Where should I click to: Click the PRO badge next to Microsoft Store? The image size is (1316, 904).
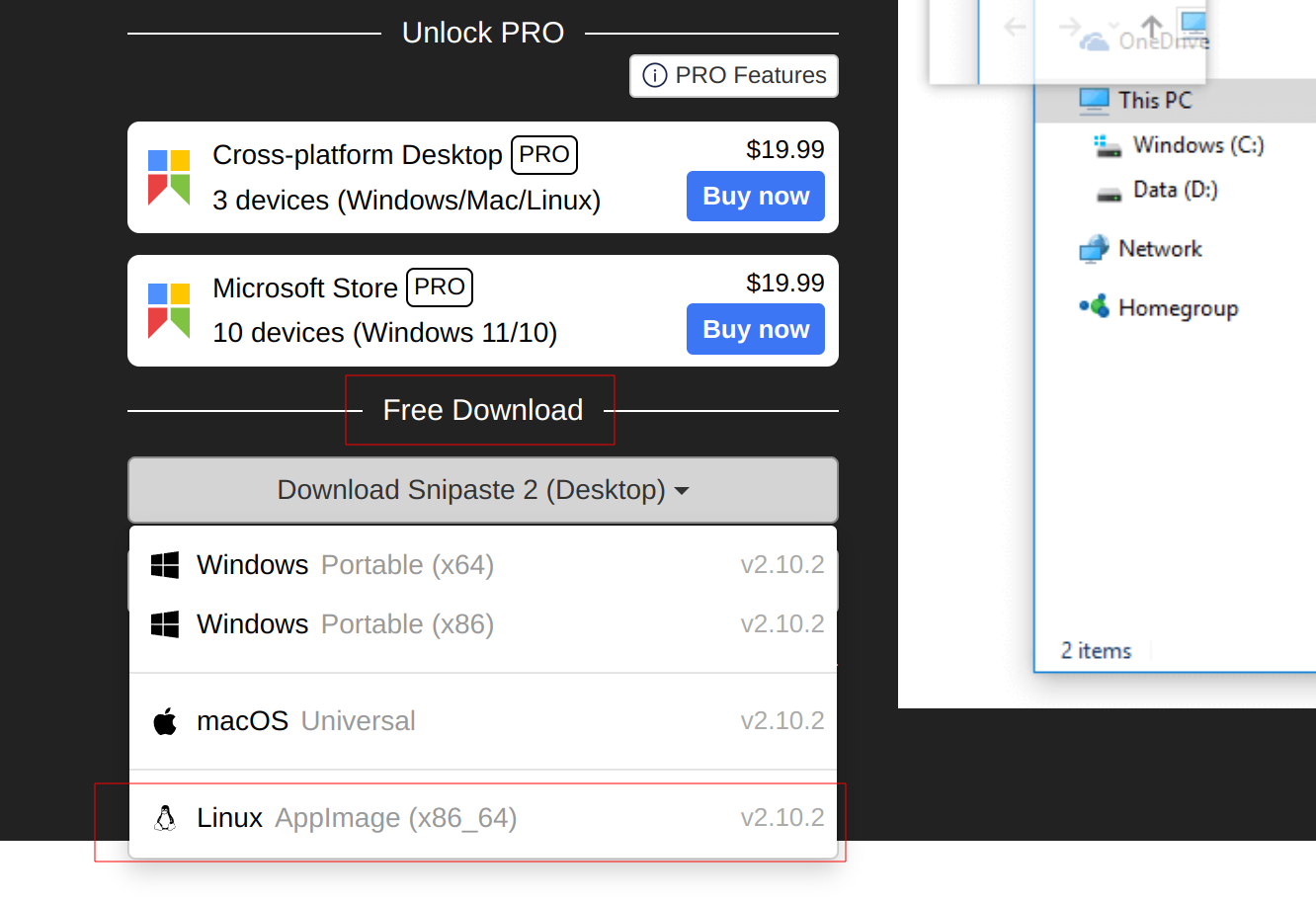[440, 288]
